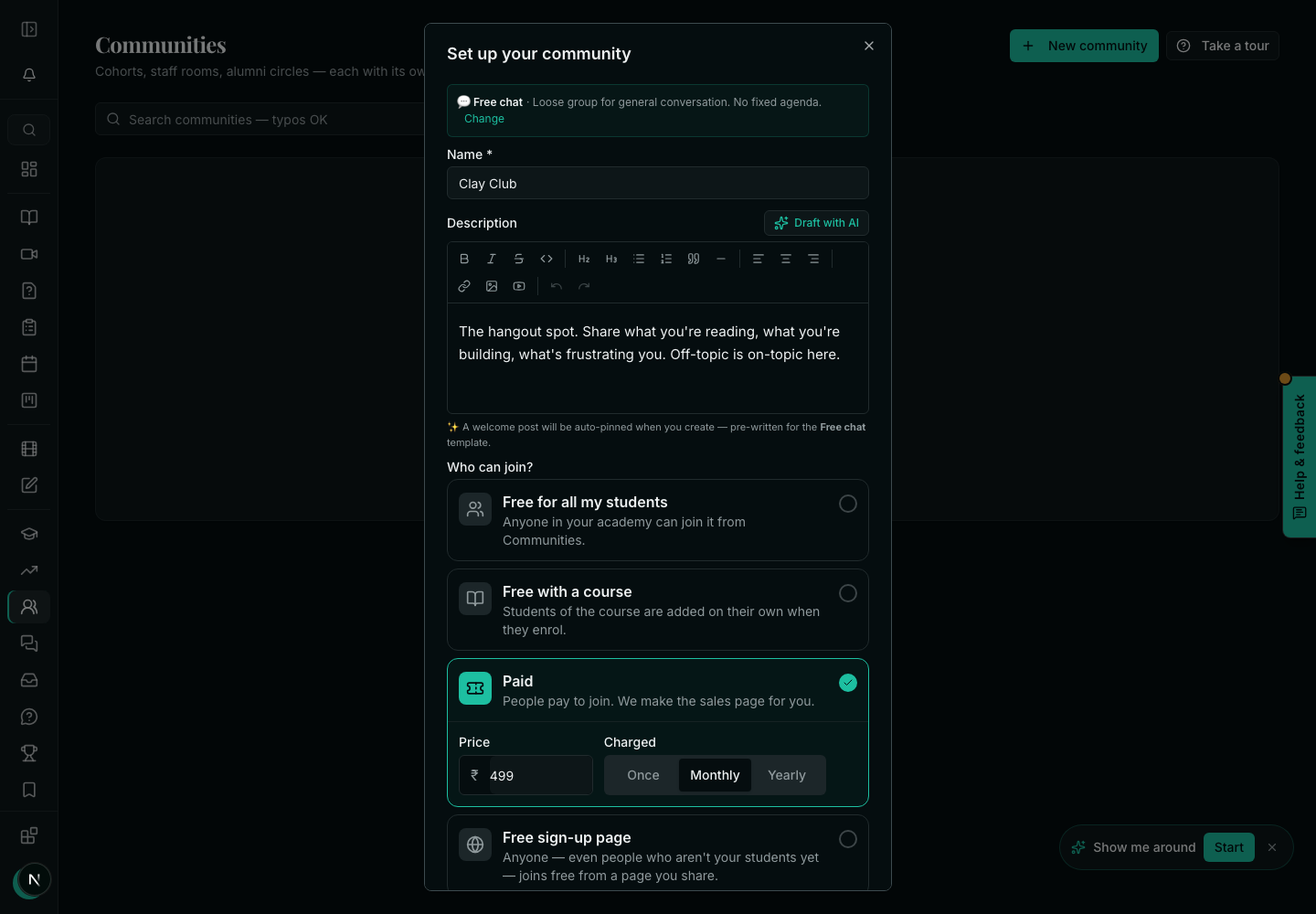The image size is (1316, 914).
Task: Close the 'Set up your community' dialog
Action: [x=869, y=46]
